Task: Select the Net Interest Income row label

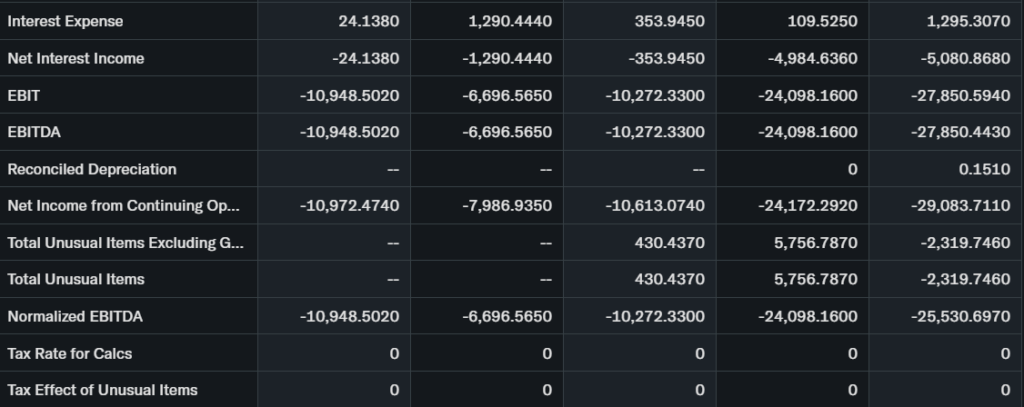Action: pyautogui.click(x=75, y=58)
